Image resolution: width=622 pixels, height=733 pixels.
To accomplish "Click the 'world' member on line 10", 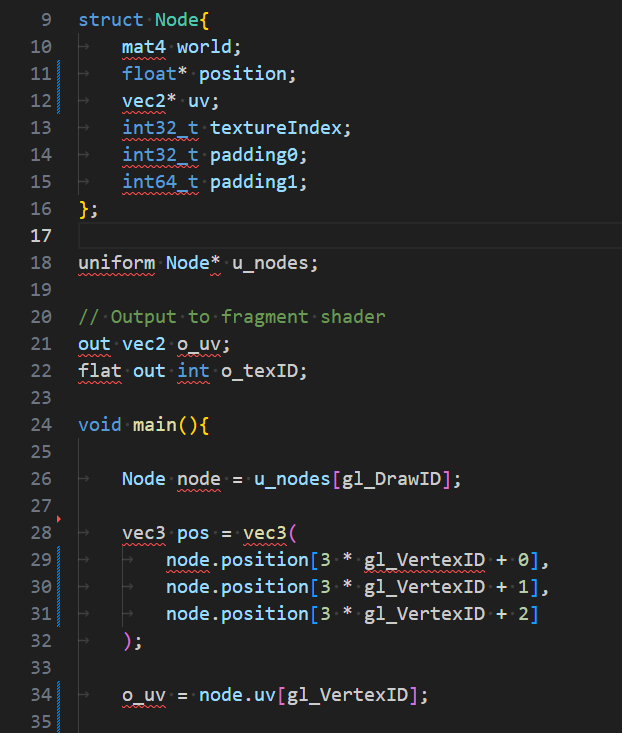I will click(204, 47).
